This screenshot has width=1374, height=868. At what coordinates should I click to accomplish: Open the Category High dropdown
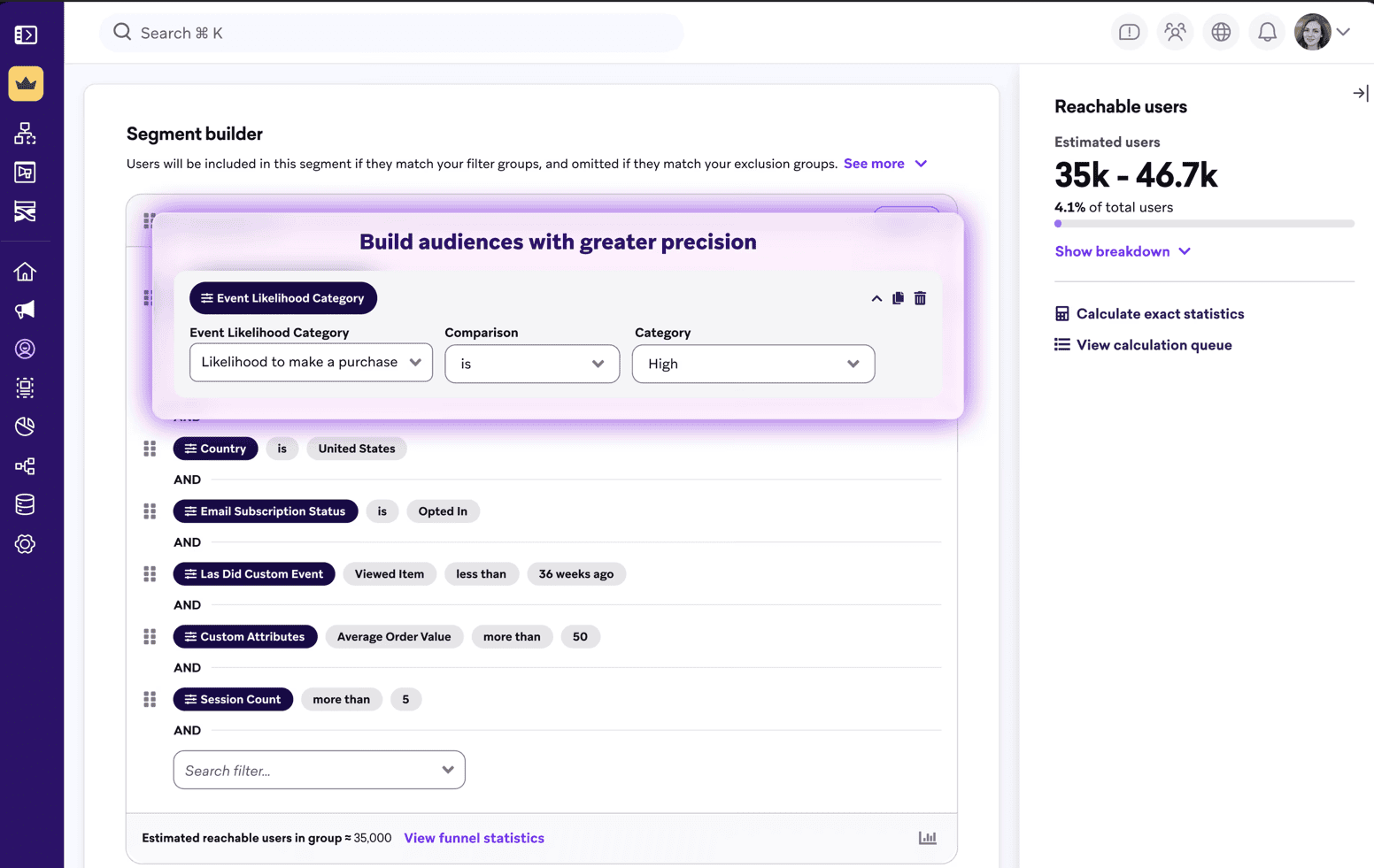coord(753,364)
